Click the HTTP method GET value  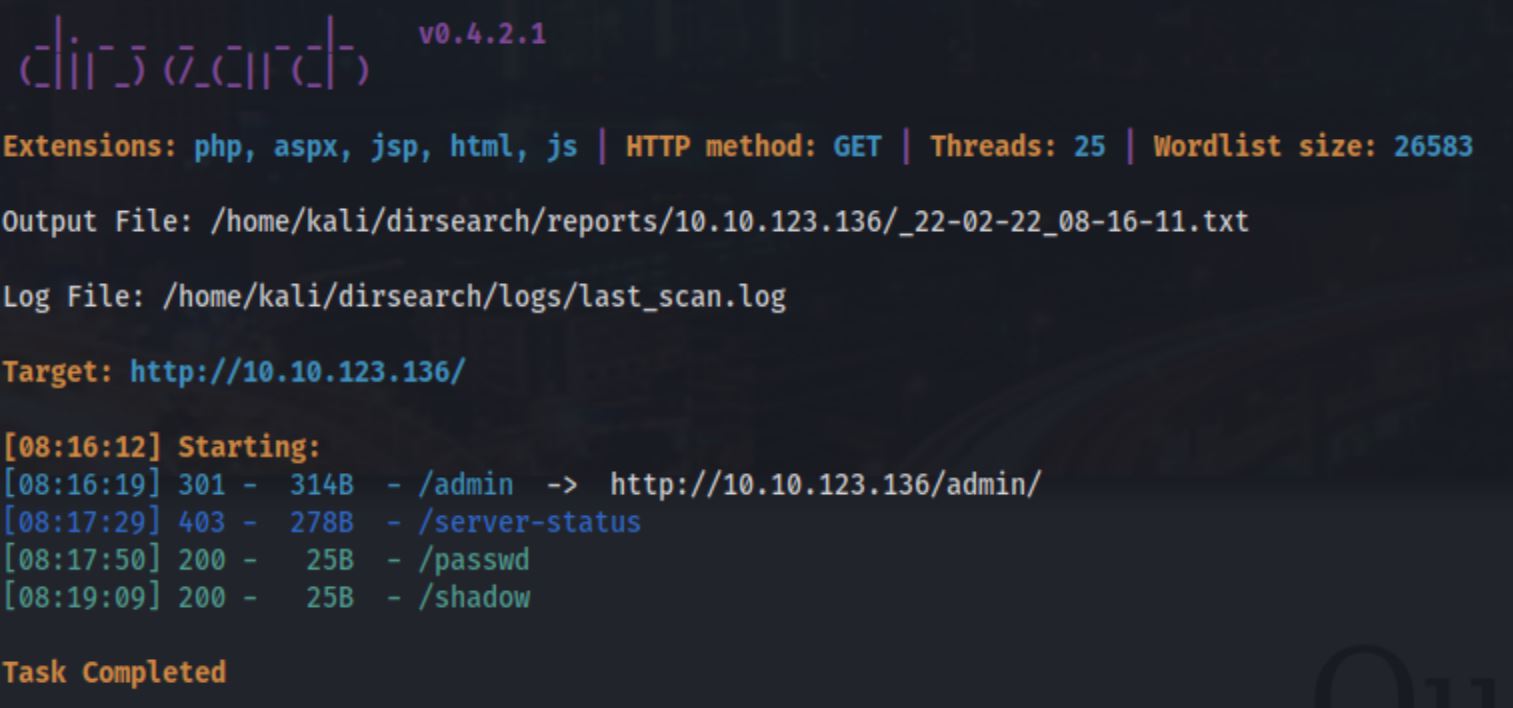pyautogui.click(x=857, y=147)
